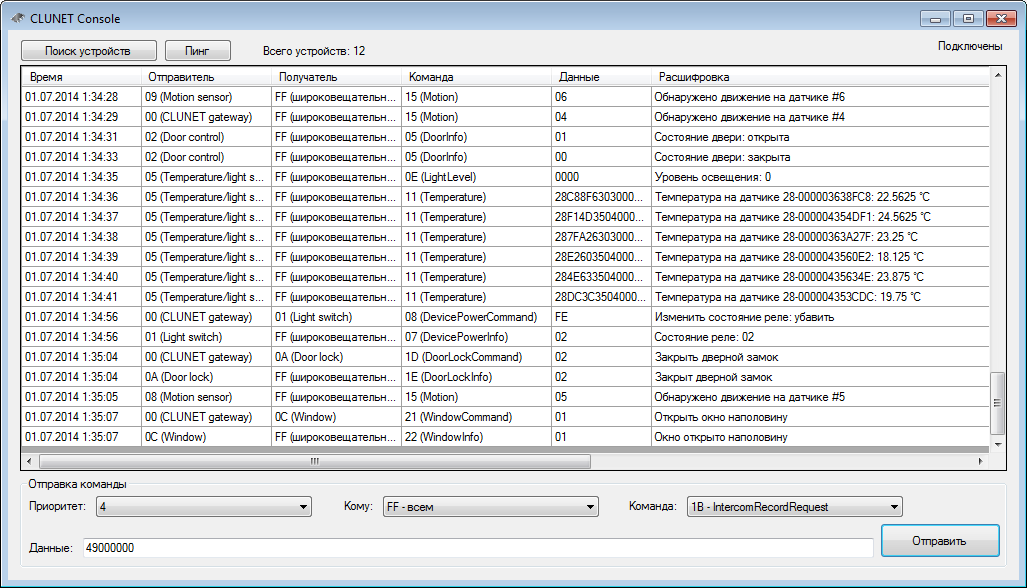1027x588 pixels.
Task: Click the horizontal scrollbar thumb
Action: point(314,462)
